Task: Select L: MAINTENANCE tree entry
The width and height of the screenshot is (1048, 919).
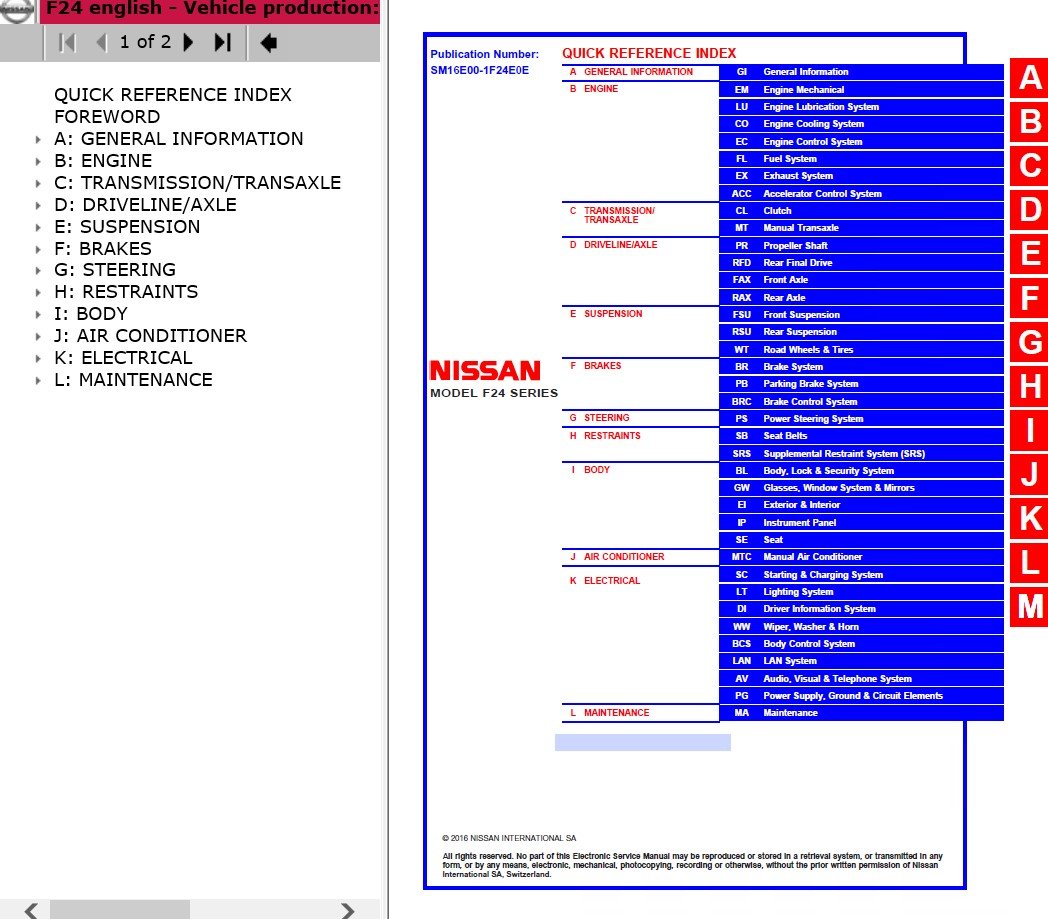Action: pyautogui.click(x=134, y=380)
